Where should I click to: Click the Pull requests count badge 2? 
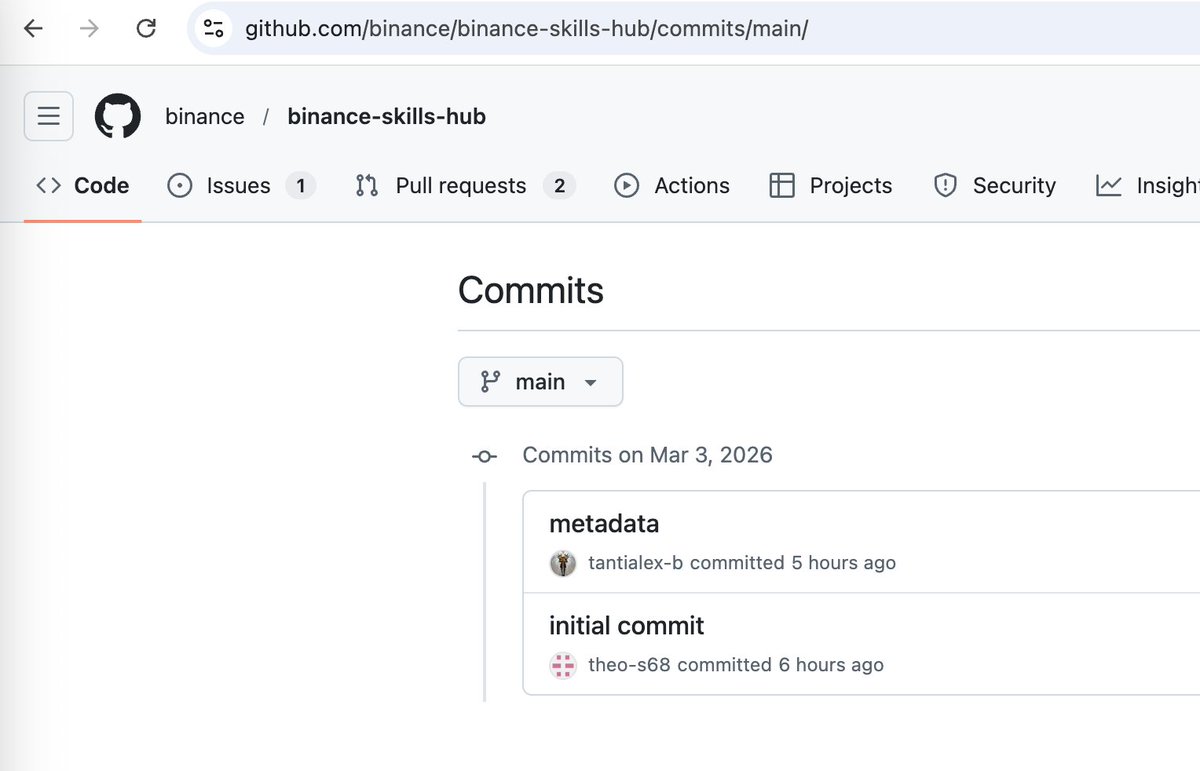coord(559,185)
